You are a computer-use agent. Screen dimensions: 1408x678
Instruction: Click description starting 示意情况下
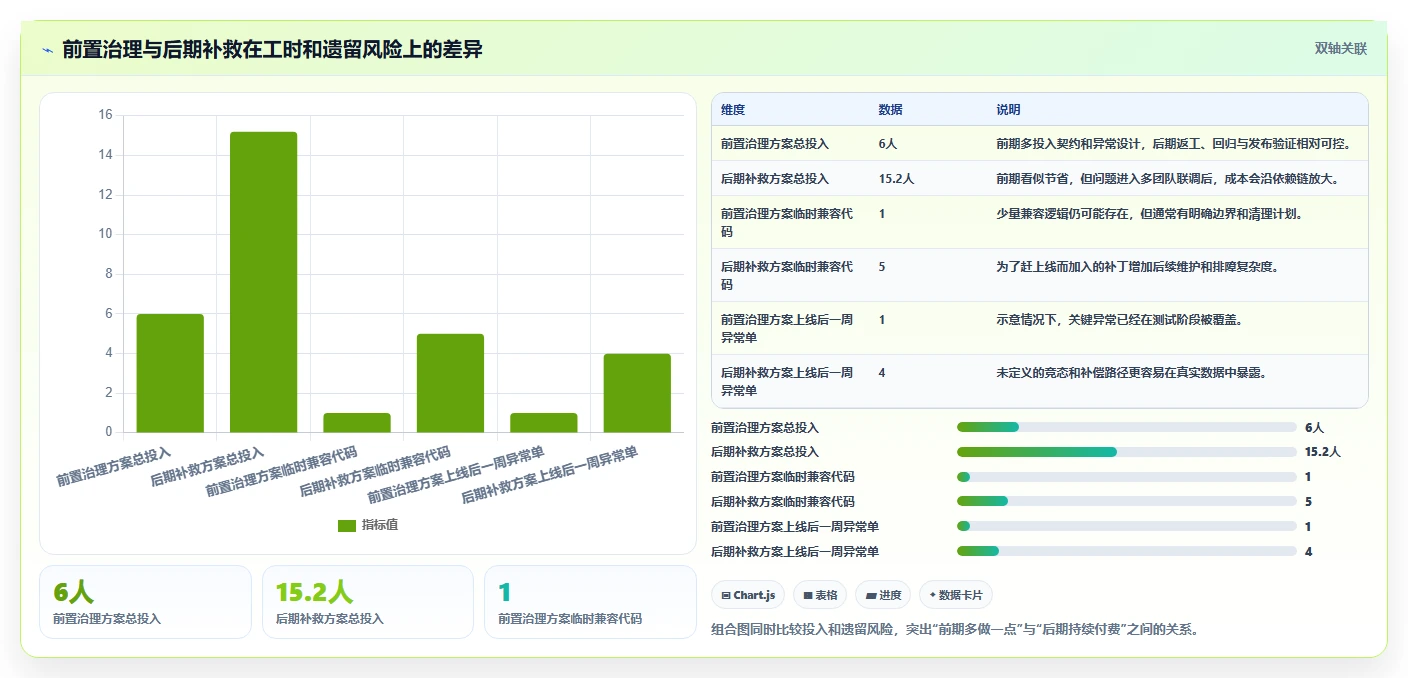point(1119,320)
